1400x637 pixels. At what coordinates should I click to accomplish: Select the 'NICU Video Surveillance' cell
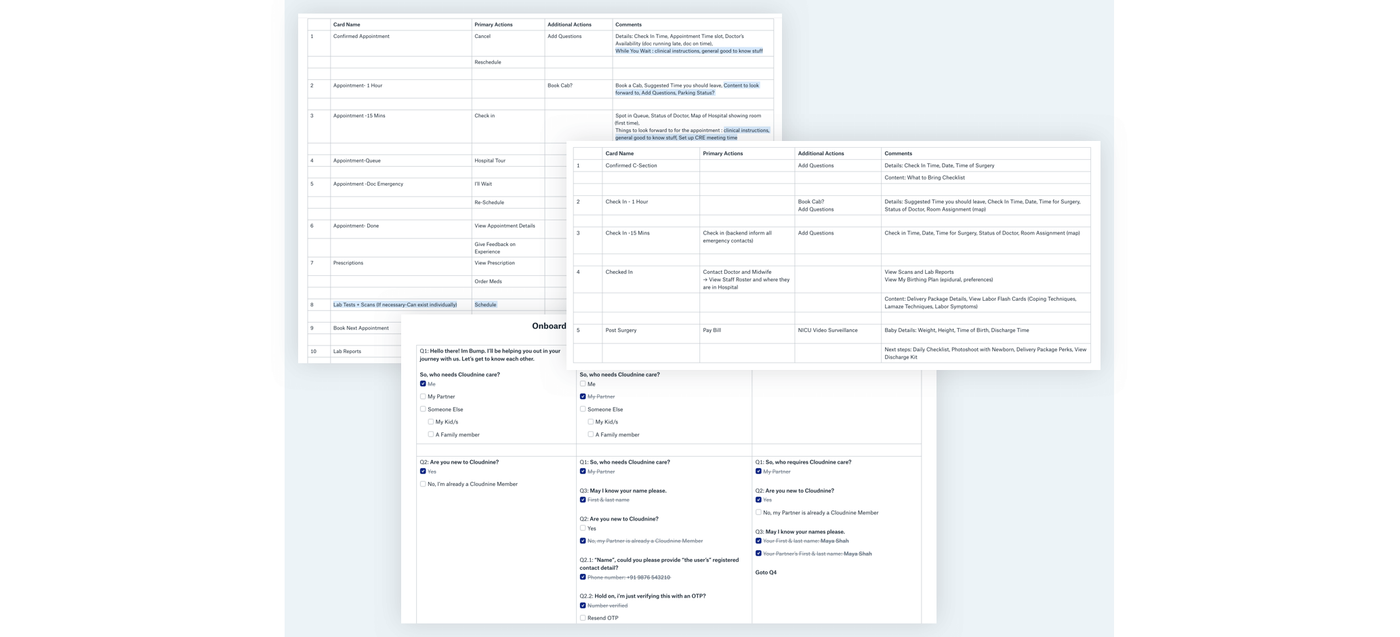(827, 330)
